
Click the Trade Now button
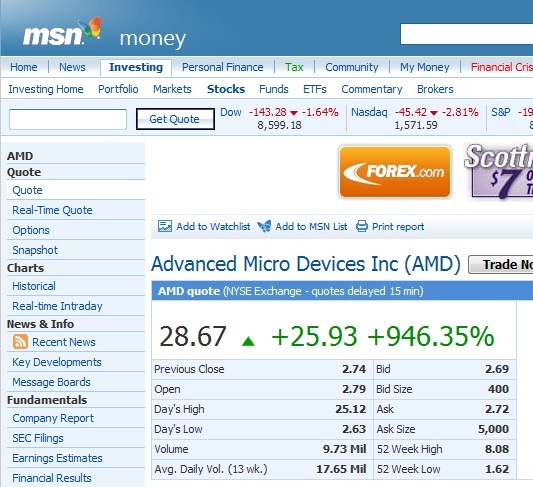click(501, 264)
